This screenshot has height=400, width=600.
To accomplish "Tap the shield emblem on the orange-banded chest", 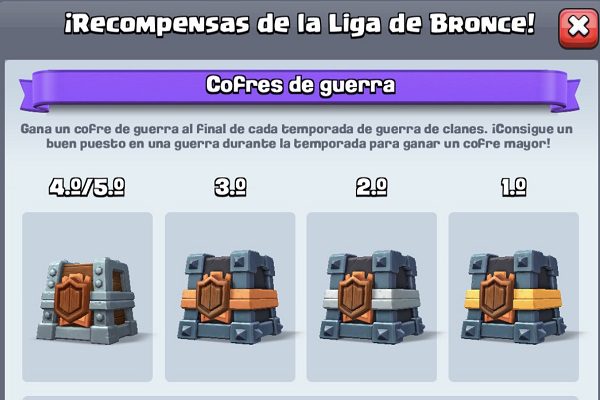I will pos(214,297).
